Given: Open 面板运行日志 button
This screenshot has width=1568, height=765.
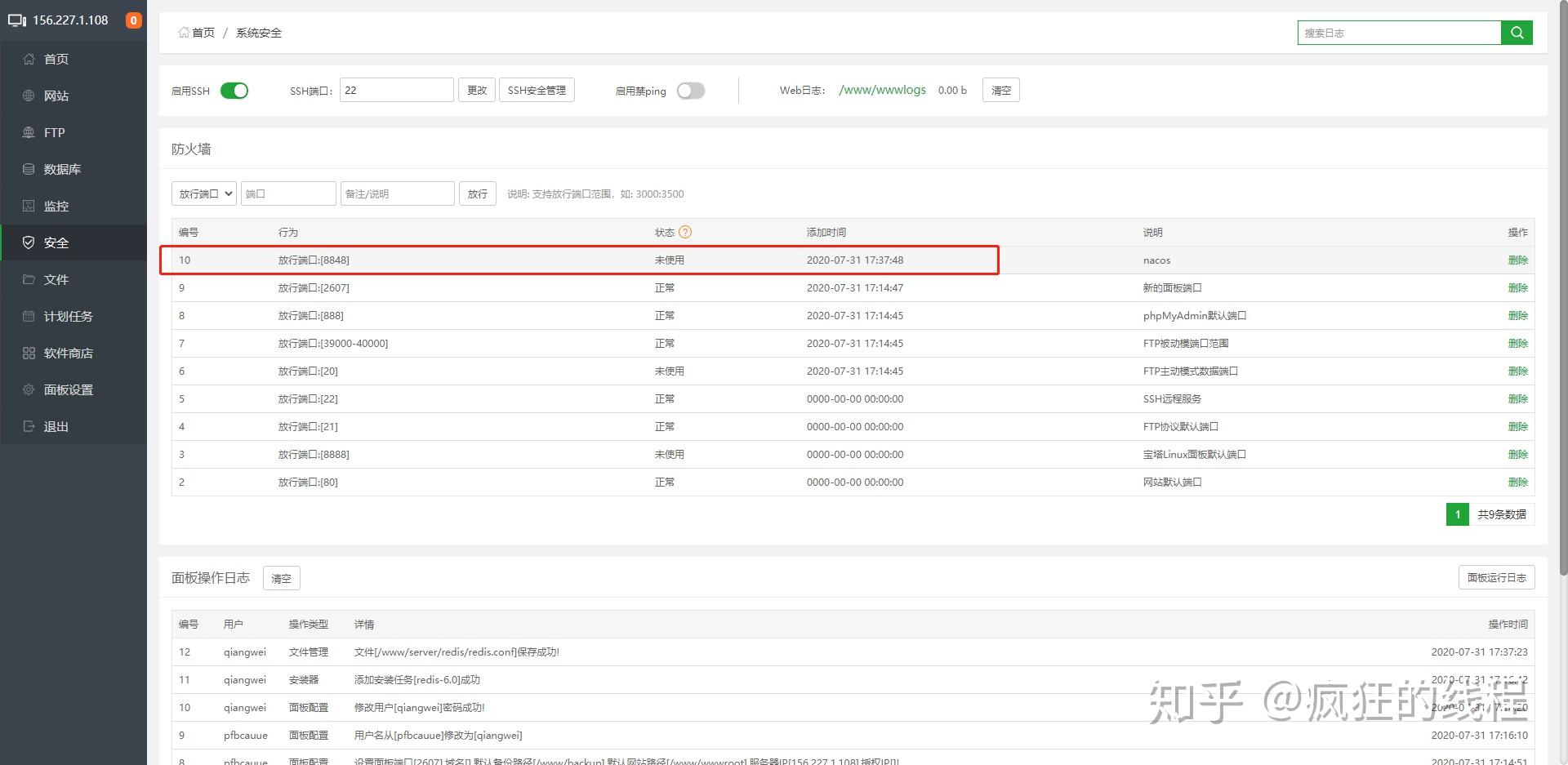Looking at the screenshot, I should pos(1496,577).
